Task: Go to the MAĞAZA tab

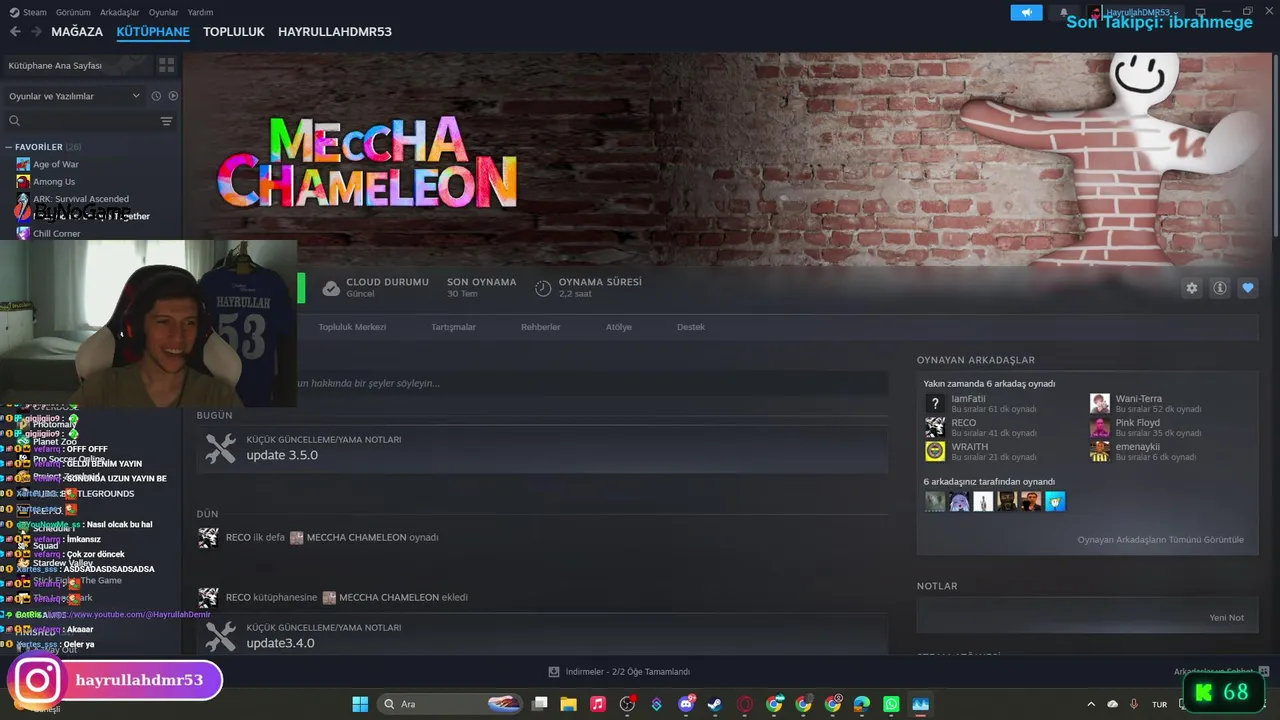Action: coord(77,32)
